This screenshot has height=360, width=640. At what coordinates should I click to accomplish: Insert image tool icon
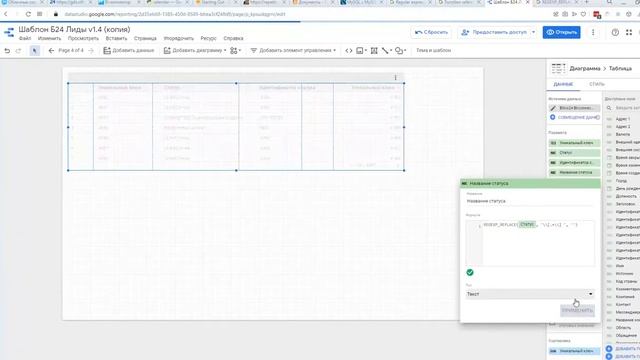[x=361, y=51]
